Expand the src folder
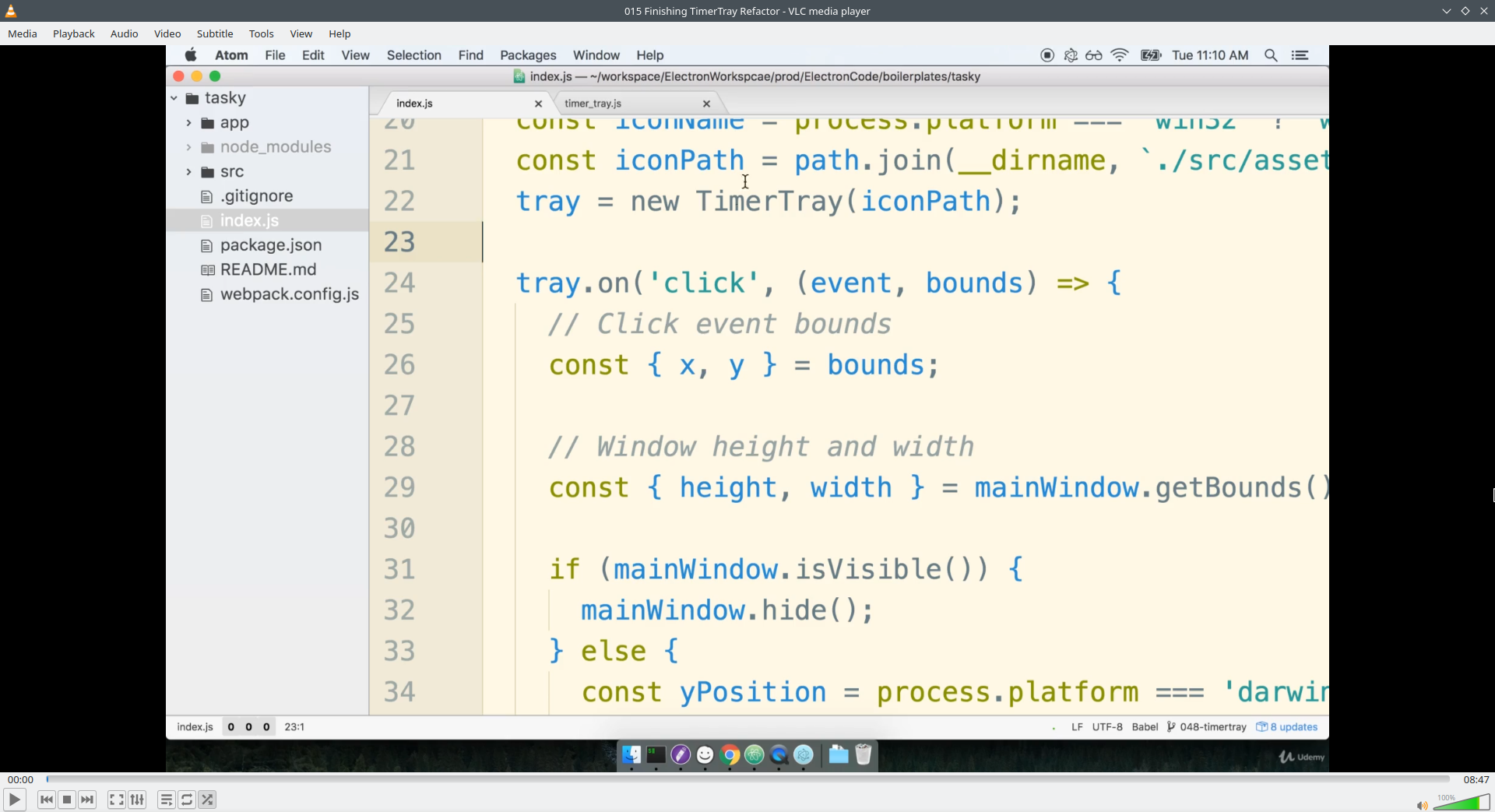Image resolution: width=1495 pixels, height=812 pixels. click(x=188, y=172)
